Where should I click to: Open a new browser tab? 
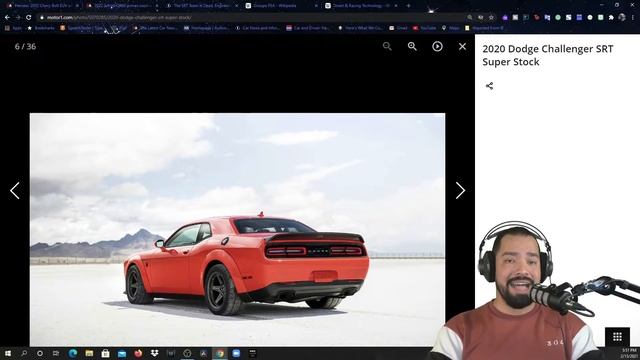(409, 6)
